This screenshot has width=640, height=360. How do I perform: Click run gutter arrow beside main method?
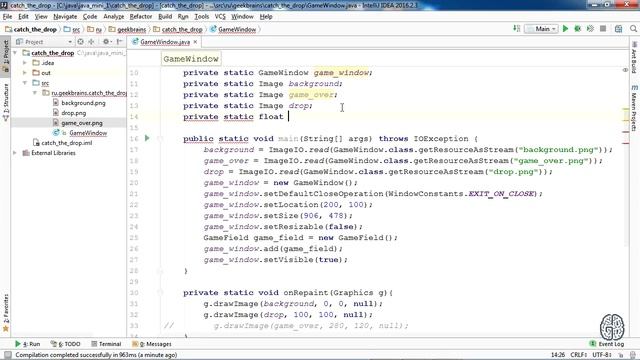coord(147,138)
